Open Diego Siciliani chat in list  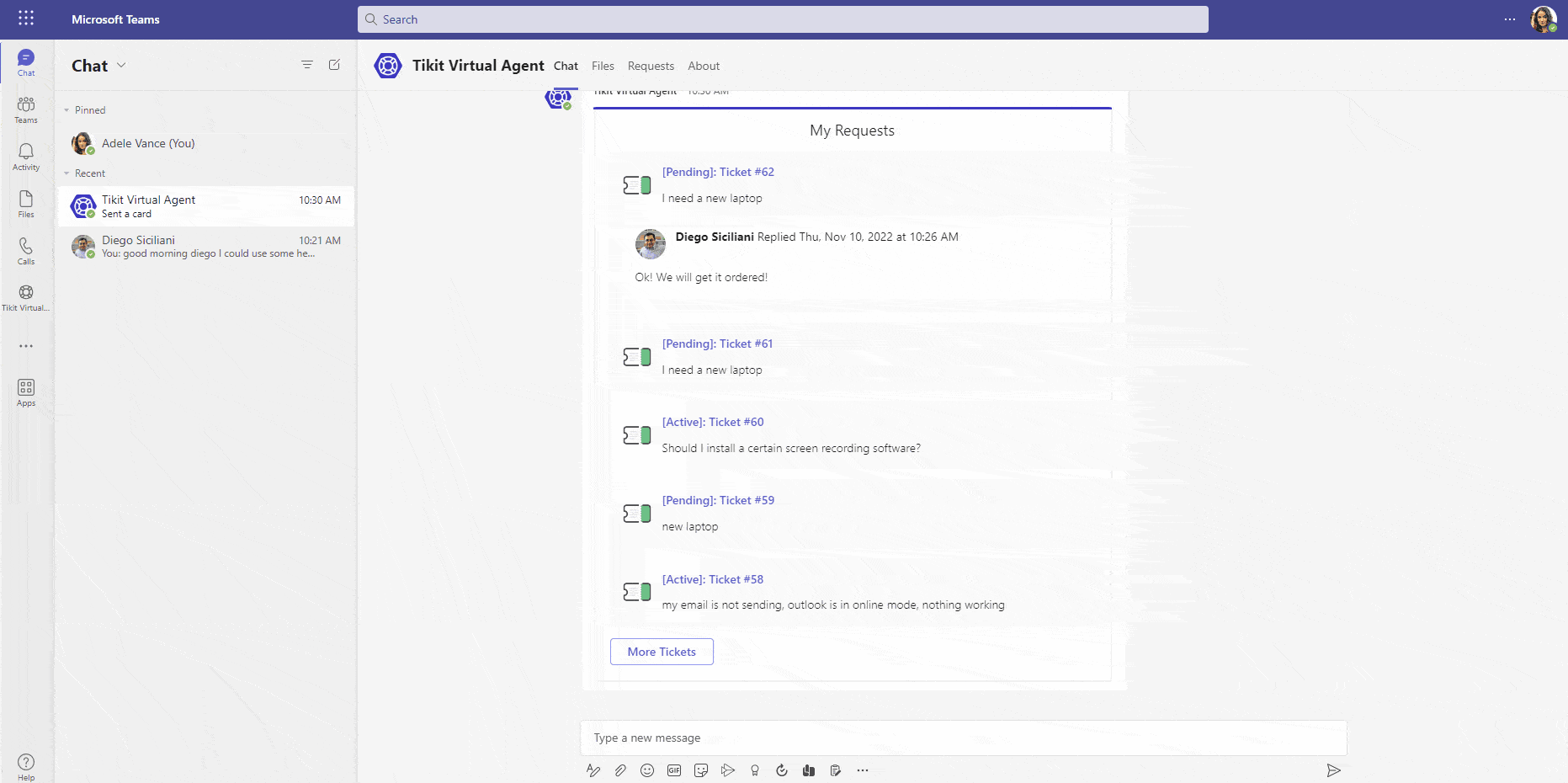(205, 247)
